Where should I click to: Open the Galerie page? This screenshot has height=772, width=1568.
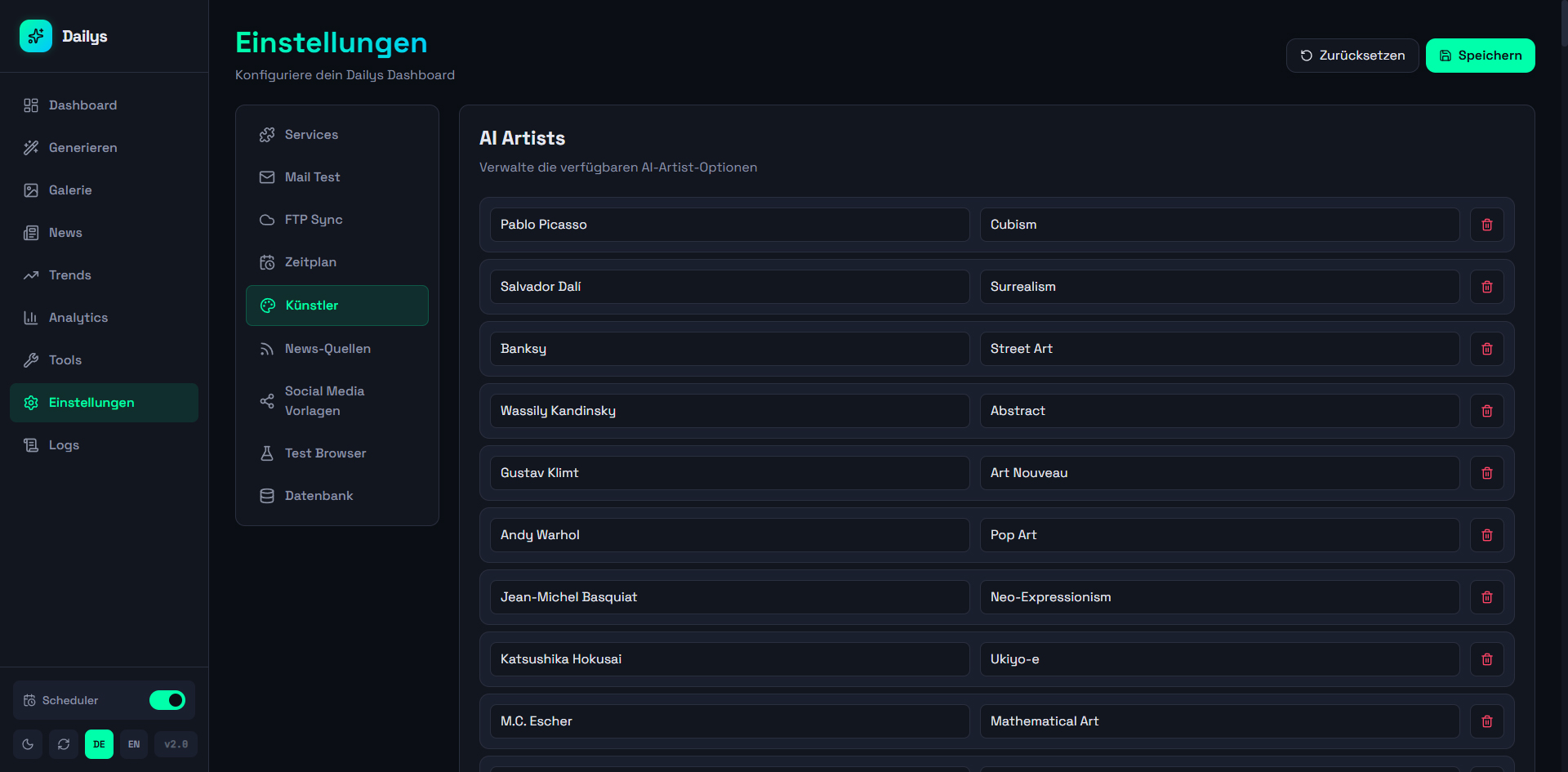(x=70, y=190)
